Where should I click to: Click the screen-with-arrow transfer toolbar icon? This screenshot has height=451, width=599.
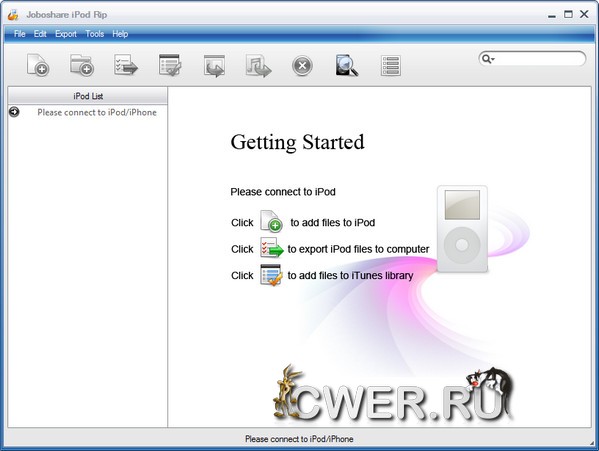(214, 66)
